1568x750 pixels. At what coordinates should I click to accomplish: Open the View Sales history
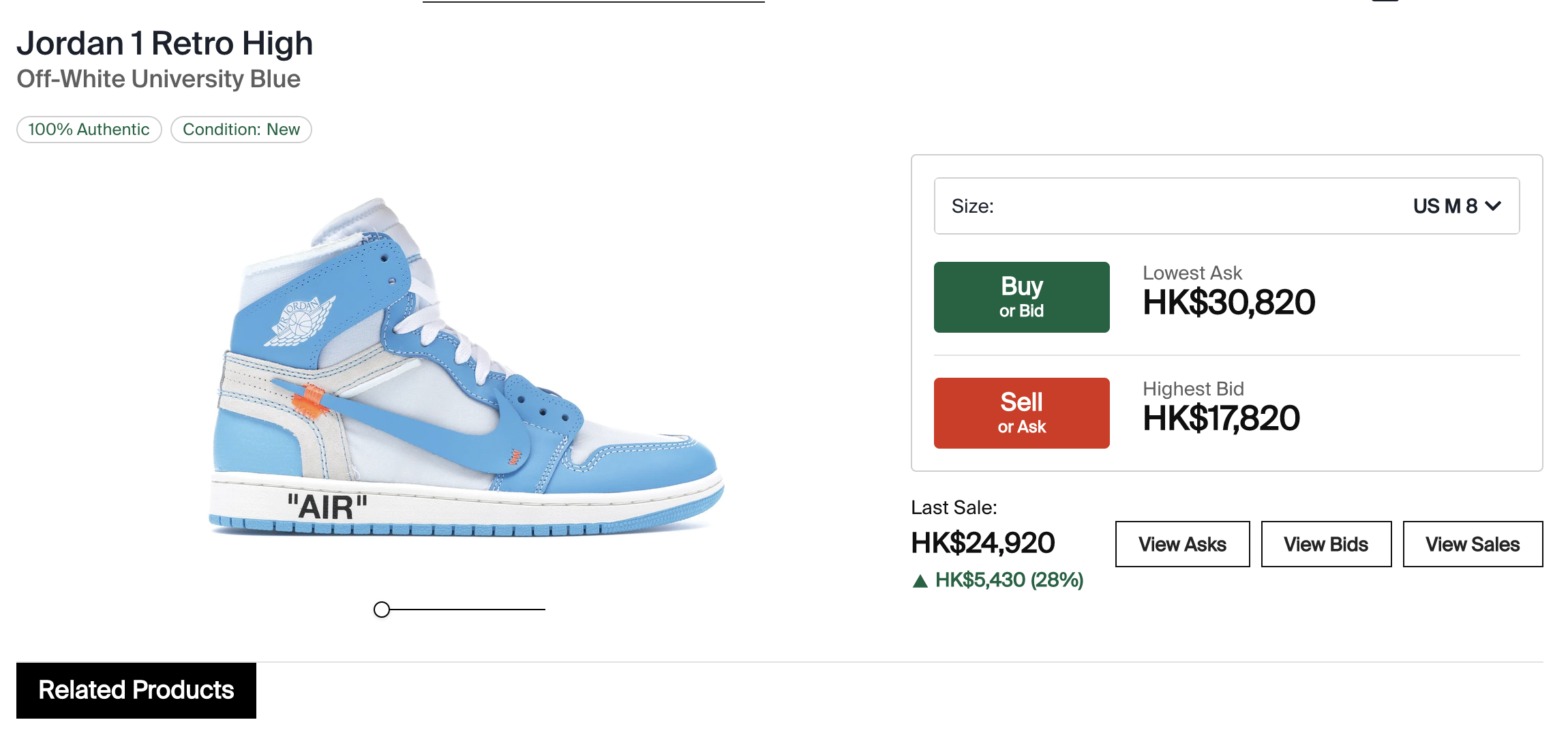[x=1473, y=544]
